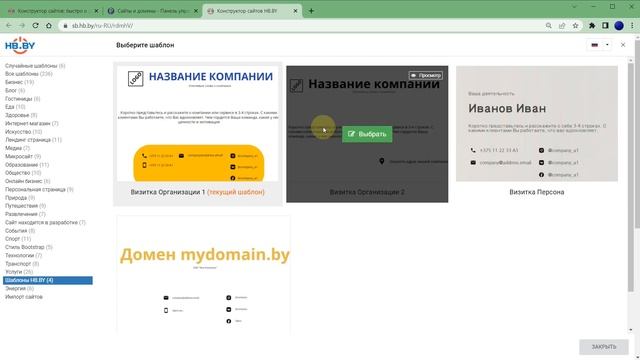
Task: Open the Спорт category
Action: [x=18, y=239]
